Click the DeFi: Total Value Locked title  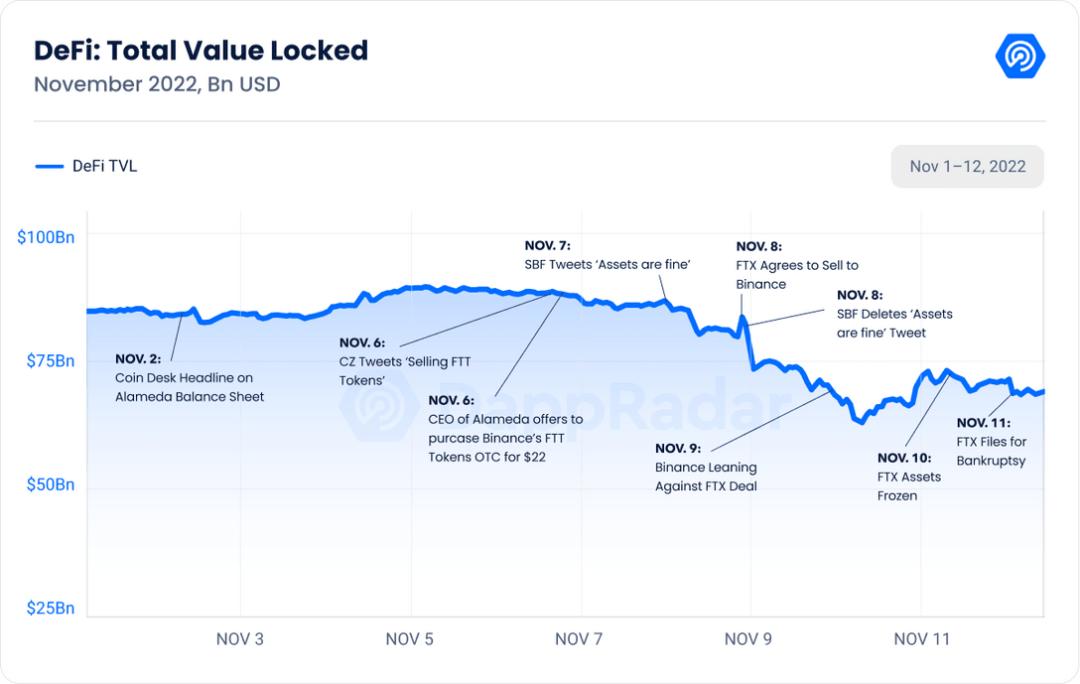click(x=201, y=50)
